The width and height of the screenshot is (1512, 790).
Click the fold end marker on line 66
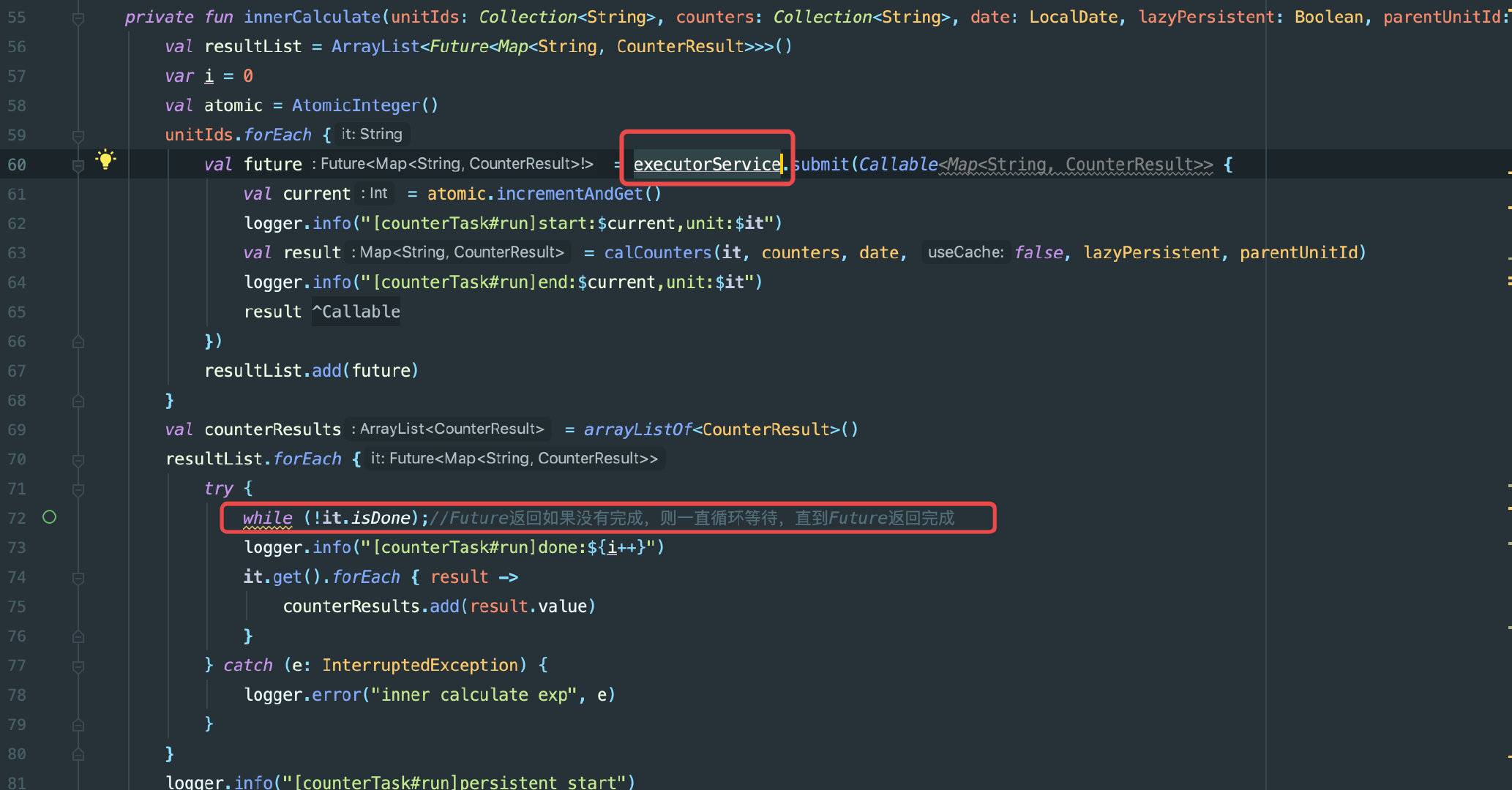point(78,342)
